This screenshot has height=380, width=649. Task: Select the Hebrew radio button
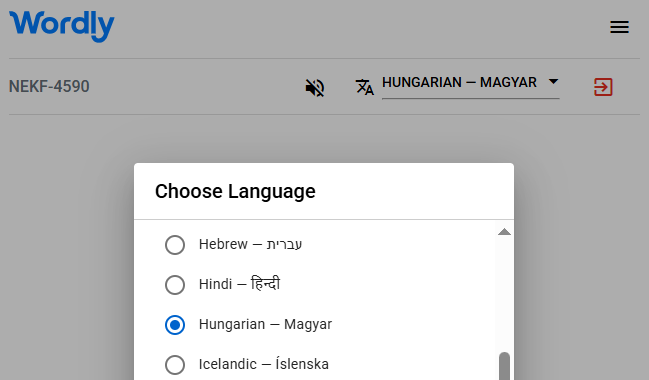click(175, 245)
